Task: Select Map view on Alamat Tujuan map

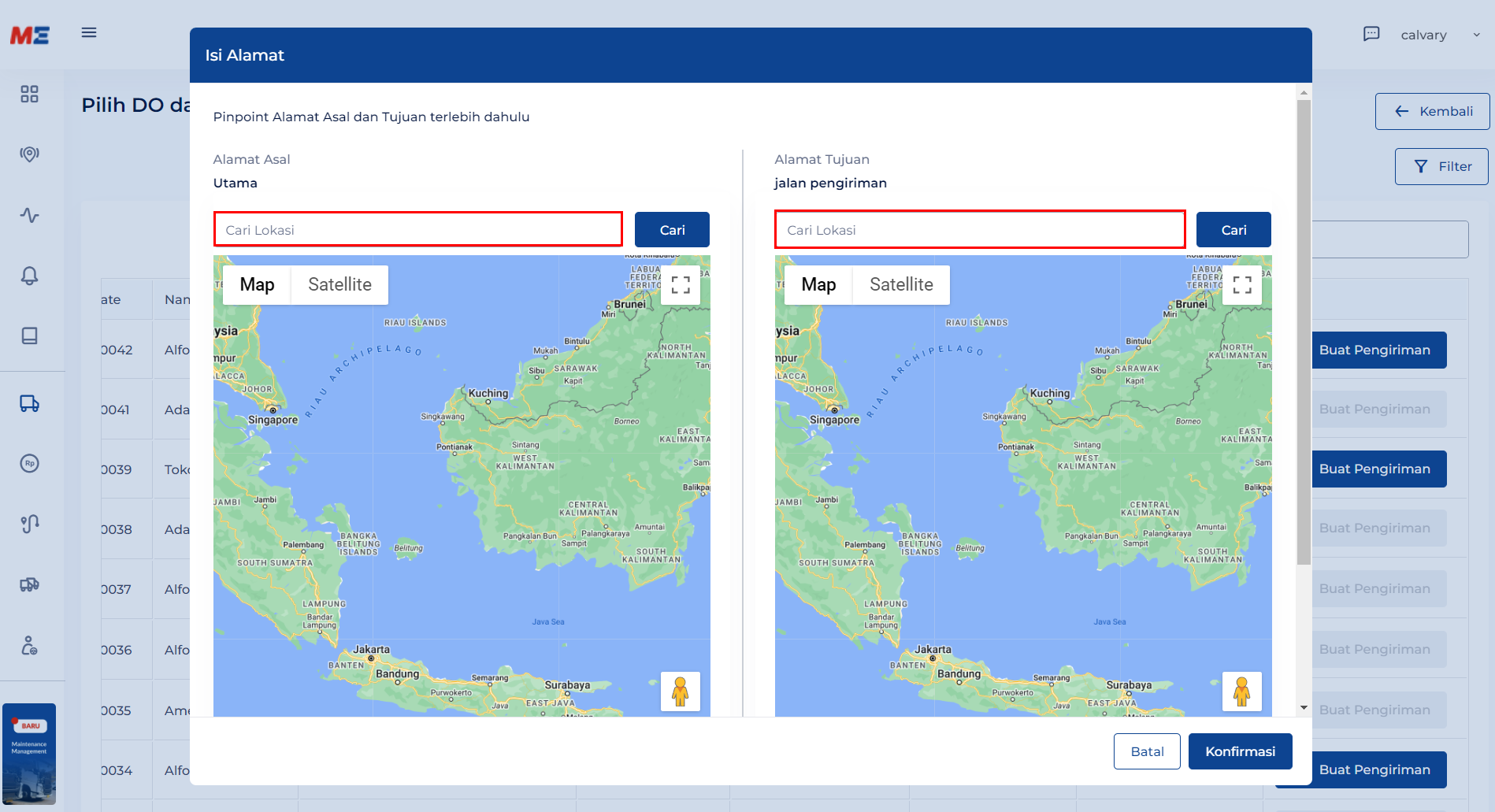Action: [x=818, y=285]
